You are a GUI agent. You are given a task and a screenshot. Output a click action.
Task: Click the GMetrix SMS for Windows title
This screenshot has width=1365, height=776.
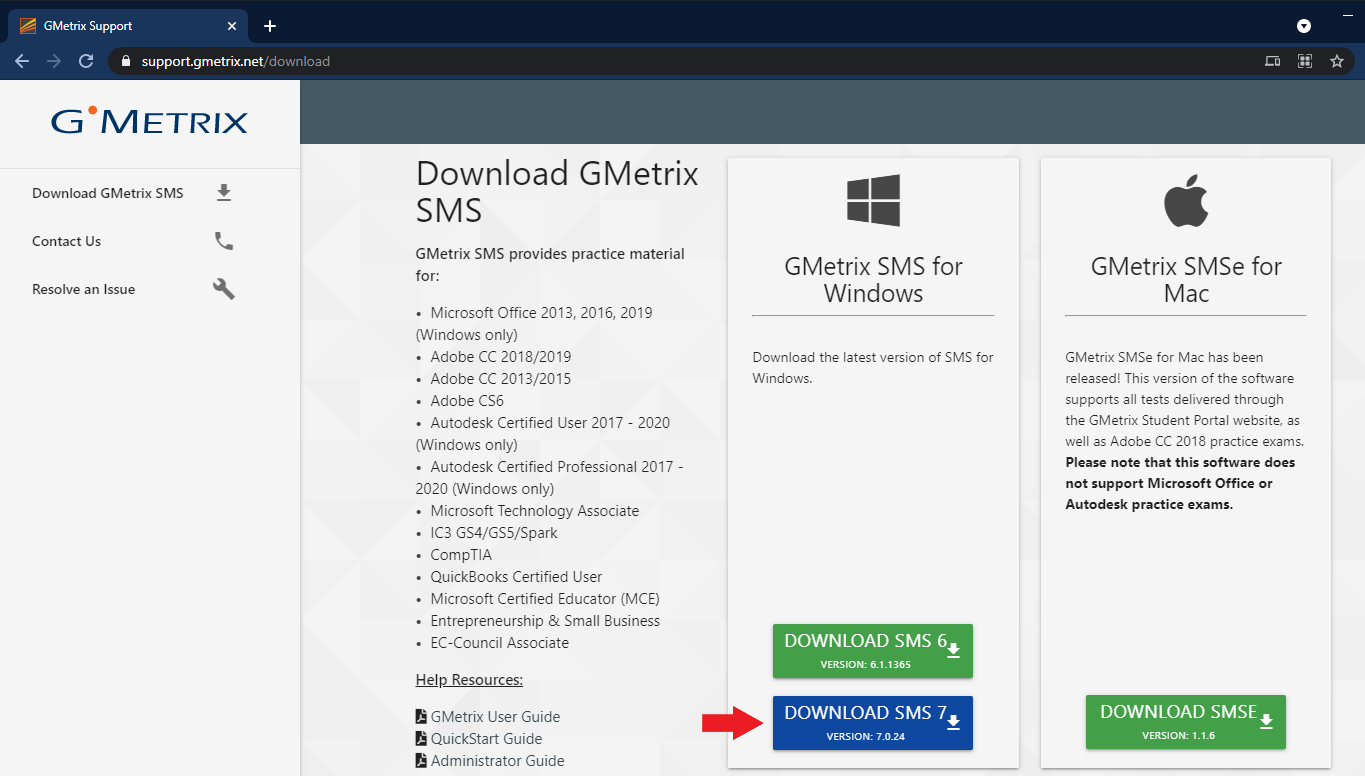[x=873, y=280]
